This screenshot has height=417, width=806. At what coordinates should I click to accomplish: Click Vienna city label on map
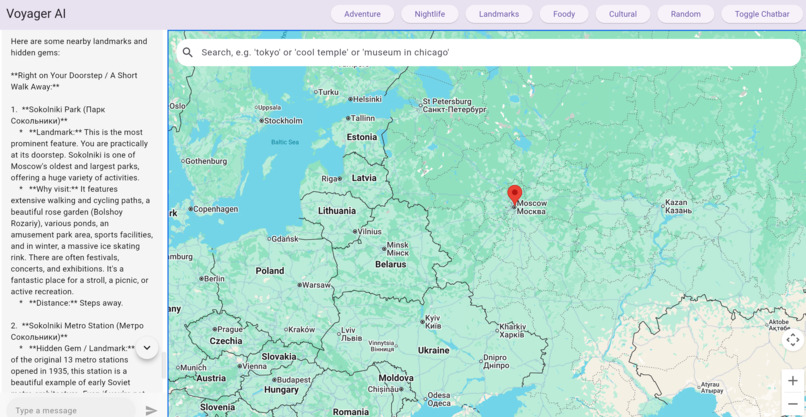click(252, 366)
